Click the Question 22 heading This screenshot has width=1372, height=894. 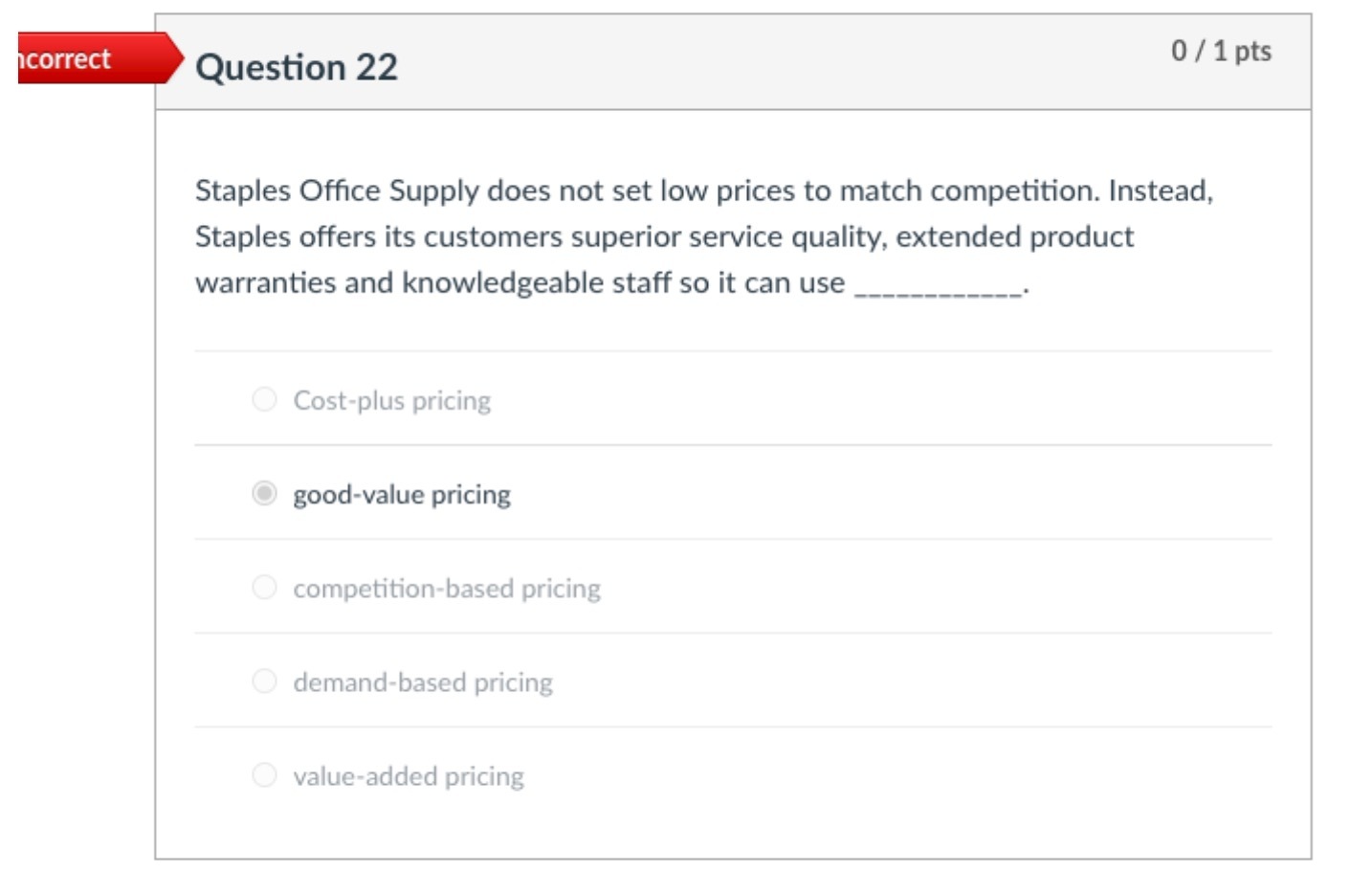[297, 66]
